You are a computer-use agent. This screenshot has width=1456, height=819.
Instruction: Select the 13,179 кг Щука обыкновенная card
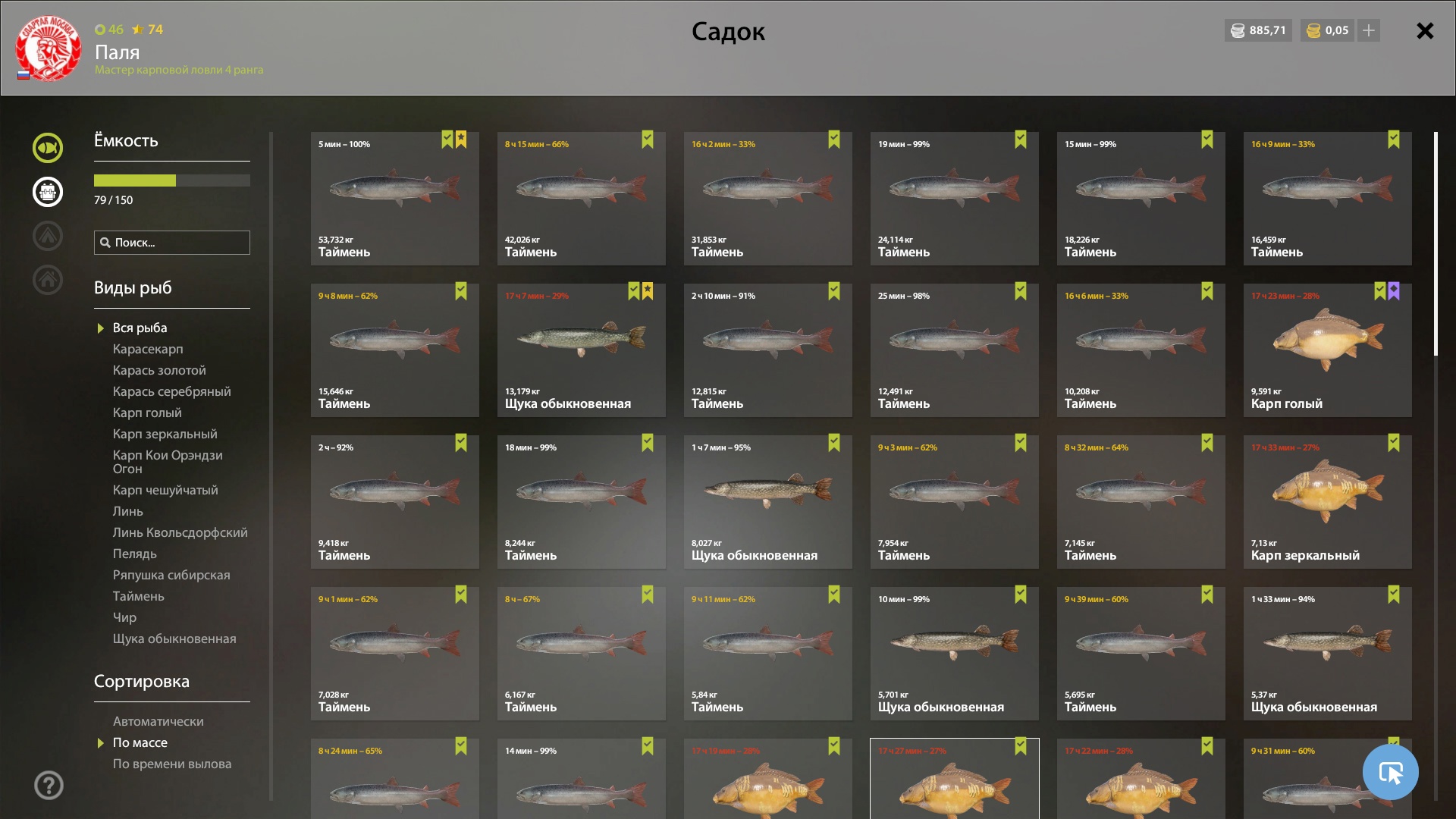point(582,350)
